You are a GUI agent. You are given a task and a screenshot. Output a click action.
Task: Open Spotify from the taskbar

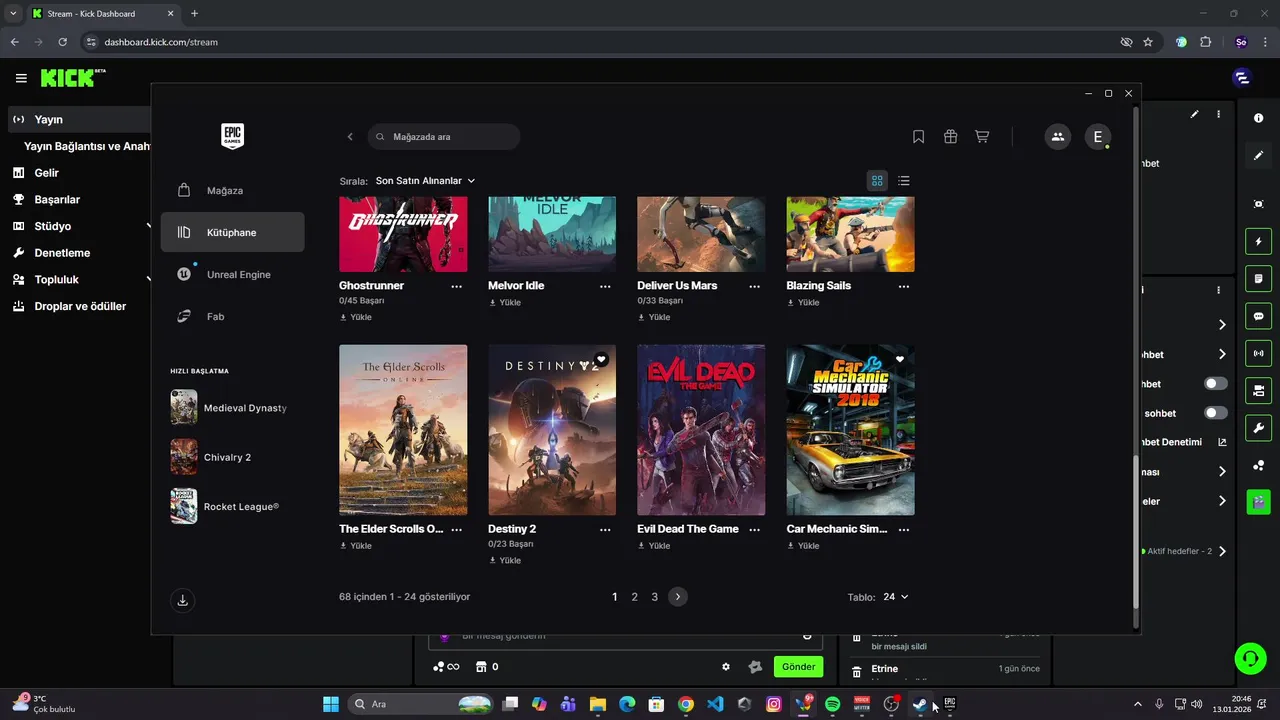(833, 704)
